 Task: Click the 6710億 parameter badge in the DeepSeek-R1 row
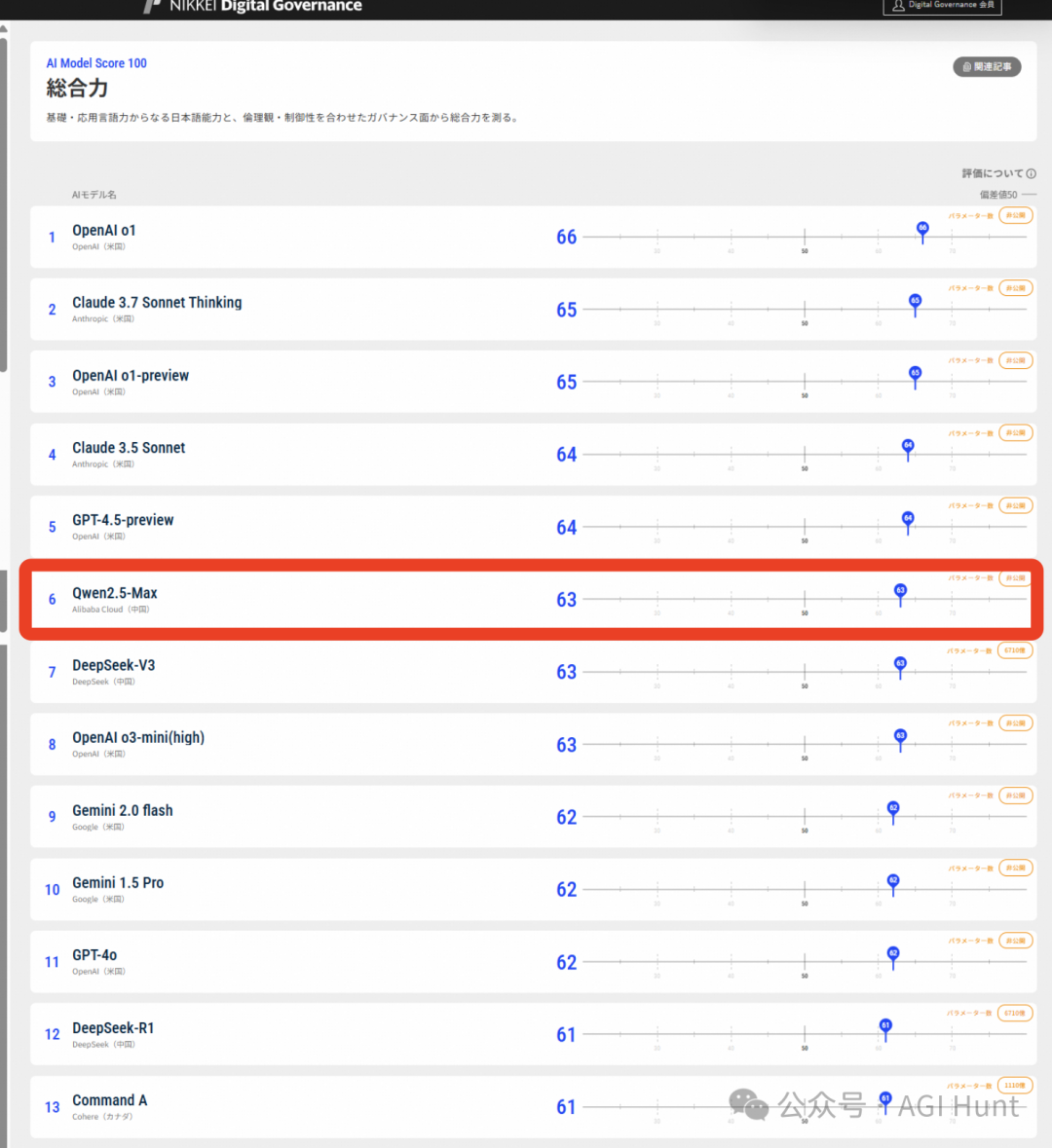(x=1015, y=1013)
